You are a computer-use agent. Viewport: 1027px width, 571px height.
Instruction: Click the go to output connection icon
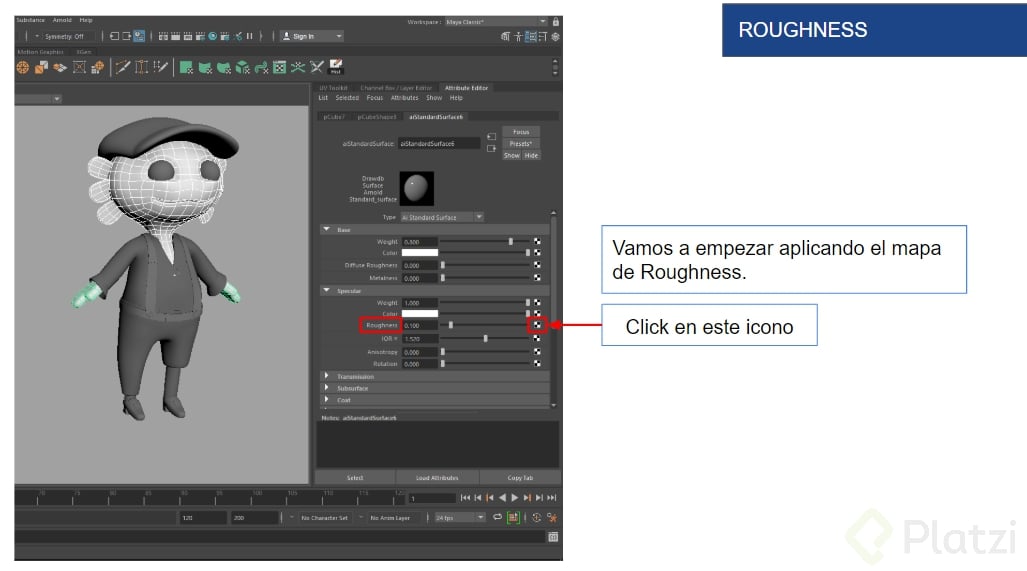491,149
